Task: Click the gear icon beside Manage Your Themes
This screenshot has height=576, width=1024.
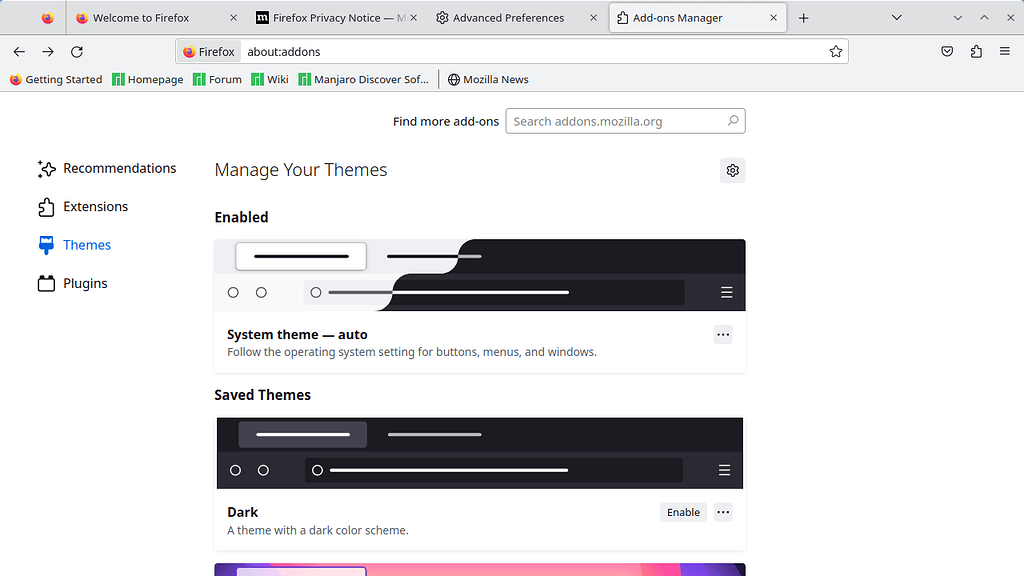Action: coord(732,170)
